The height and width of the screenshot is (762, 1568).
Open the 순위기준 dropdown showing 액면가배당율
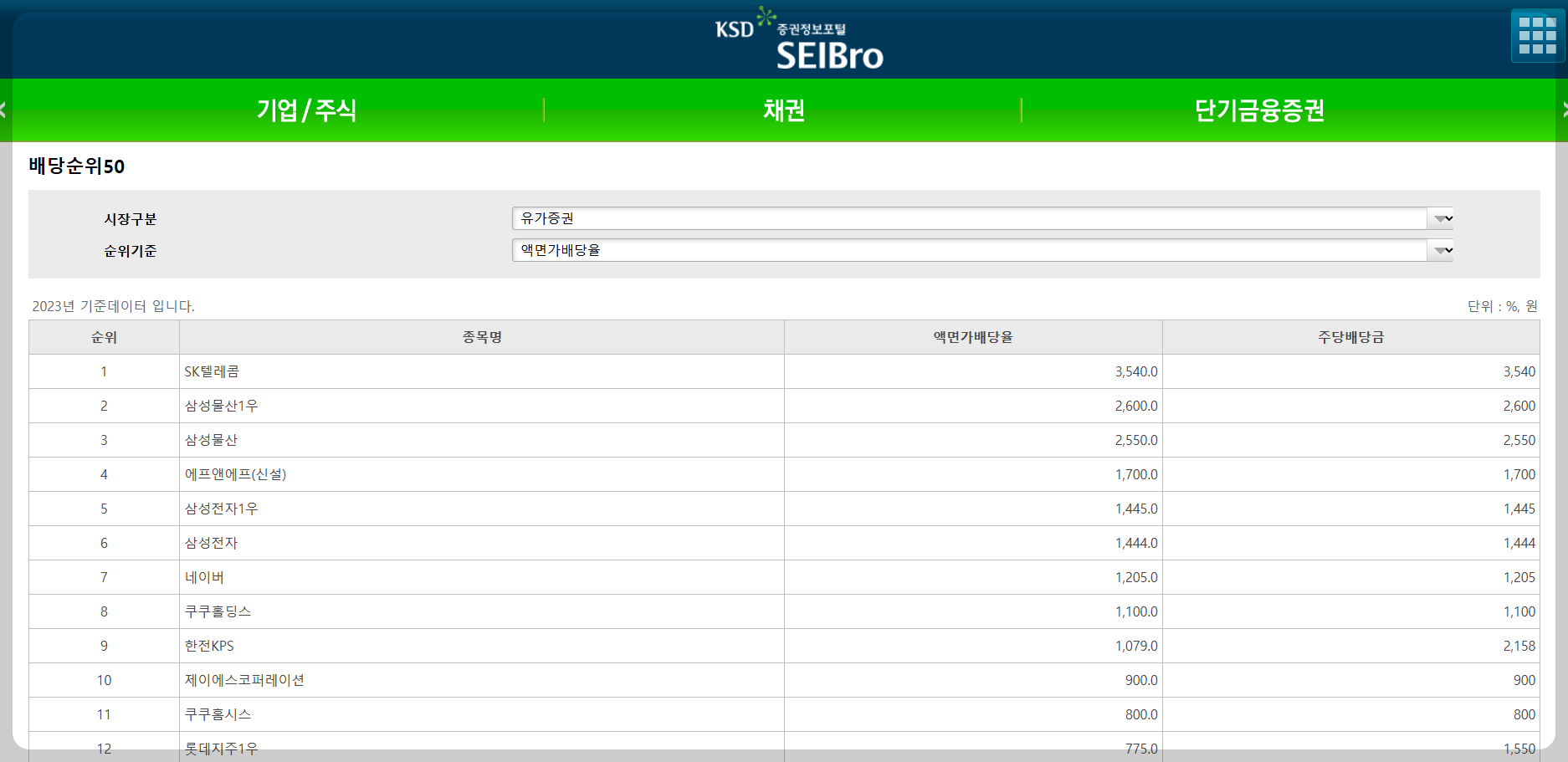point(982,250)
